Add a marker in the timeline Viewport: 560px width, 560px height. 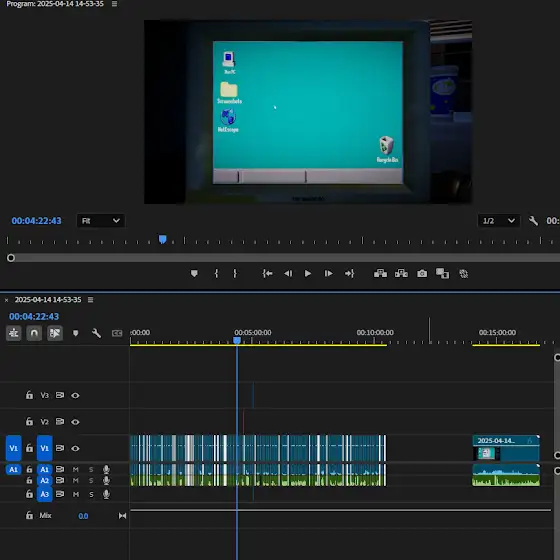[75, 333]
